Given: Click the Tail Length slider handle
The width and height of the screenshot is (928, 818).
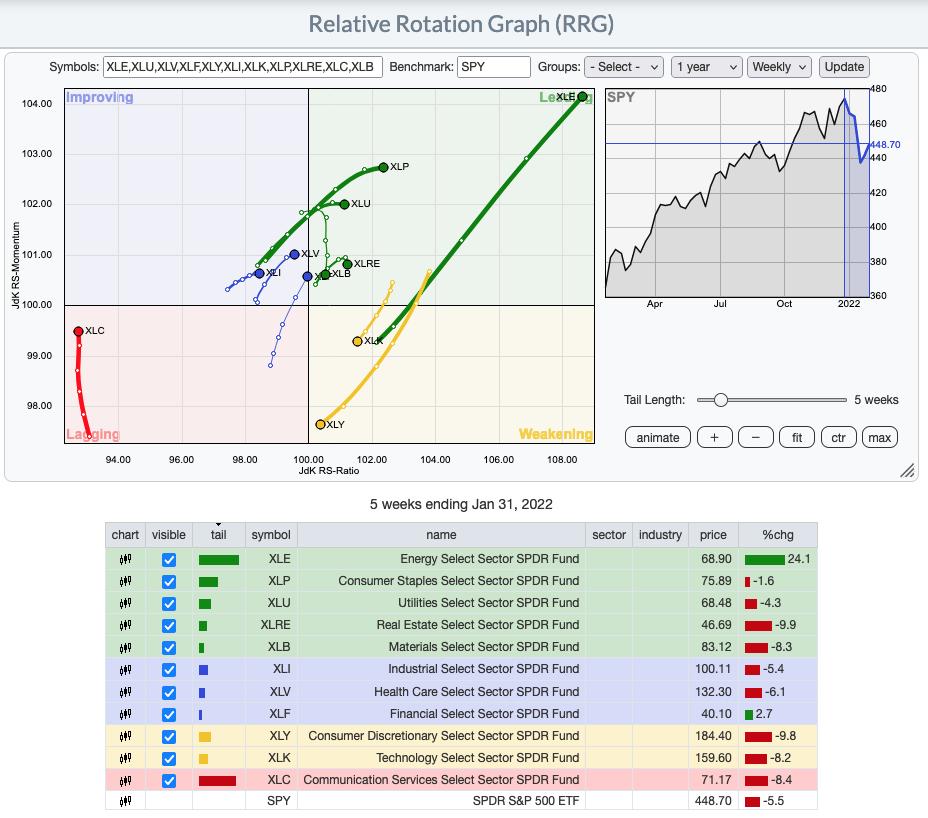Looking at the screenshot, I should coord(720,400).
